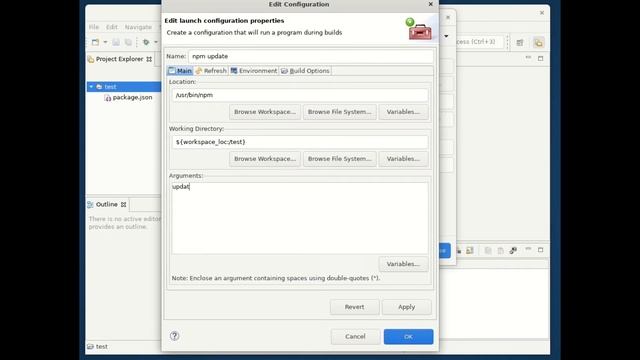Close the Edit Configuration dialog

click(430, 4)
